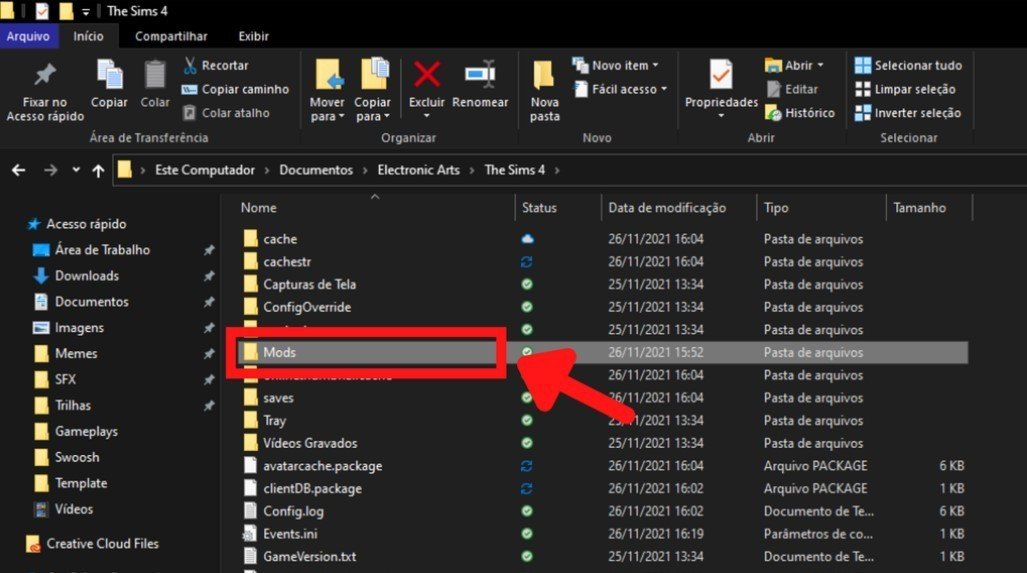Click Este Computador in the address bar
Viewport: 1027px width, 573px height.
pyautogui.click(x=204, y=170)
